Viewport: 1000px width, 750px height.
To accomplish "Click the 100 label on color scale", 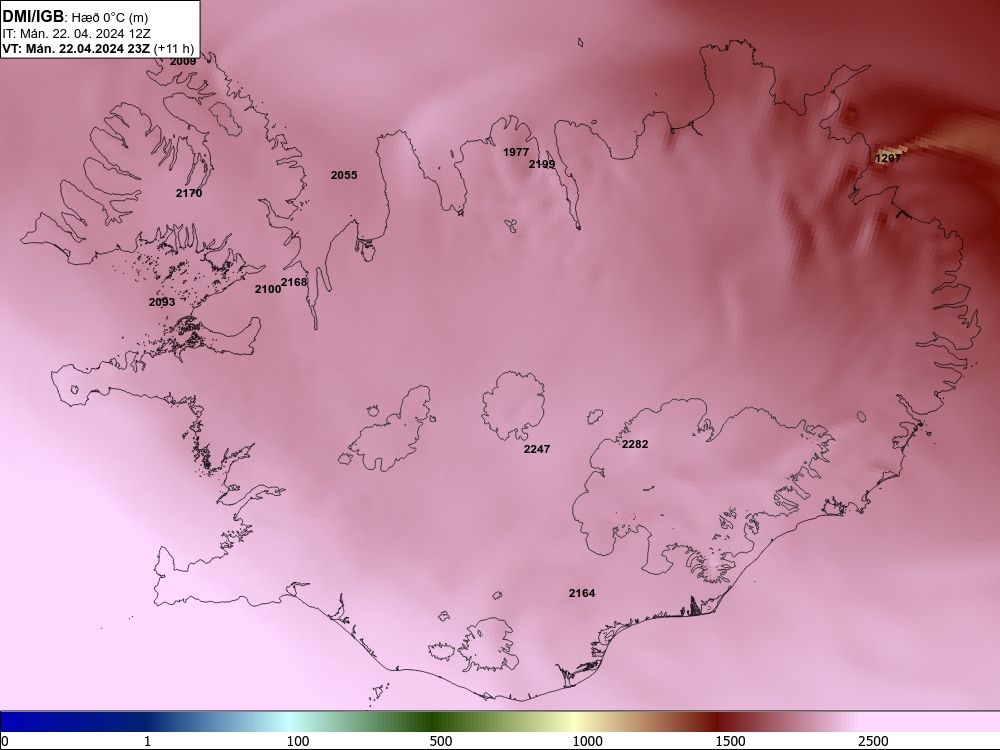I will coord(298,741).
